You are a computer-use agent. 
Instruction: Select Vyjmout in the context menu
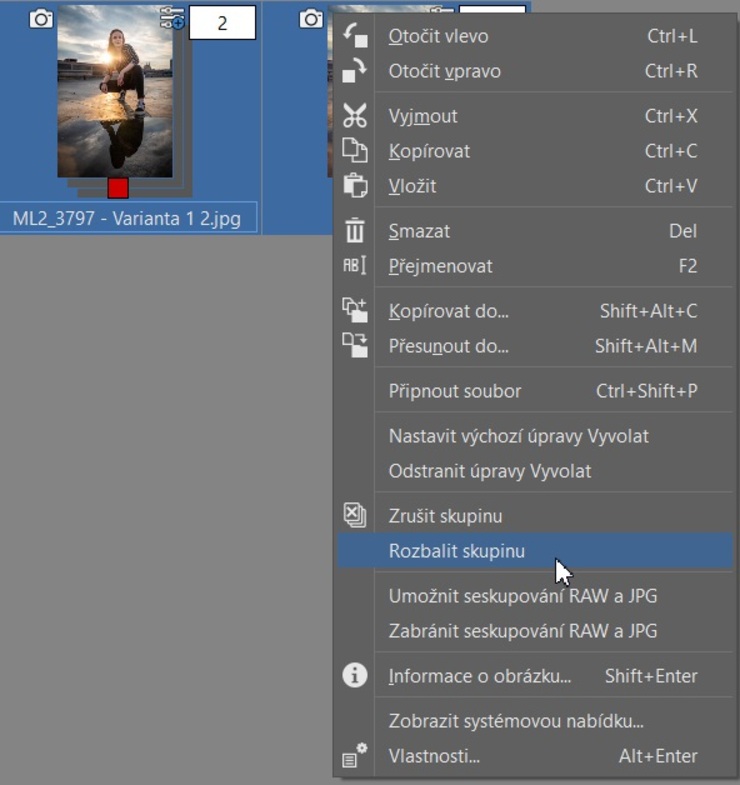pos(535,116)
